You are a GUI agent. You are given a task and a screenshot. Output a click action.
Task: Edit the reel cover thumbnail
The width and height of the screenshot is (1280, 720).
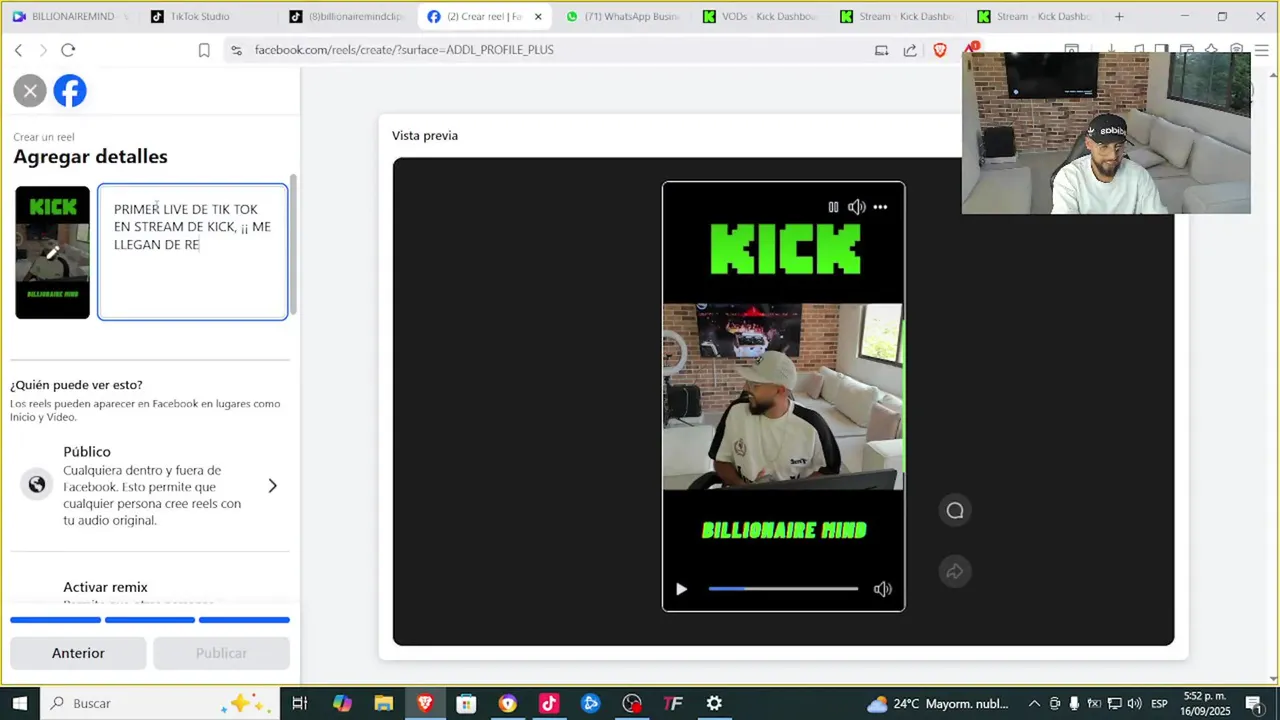coord(53,253)
